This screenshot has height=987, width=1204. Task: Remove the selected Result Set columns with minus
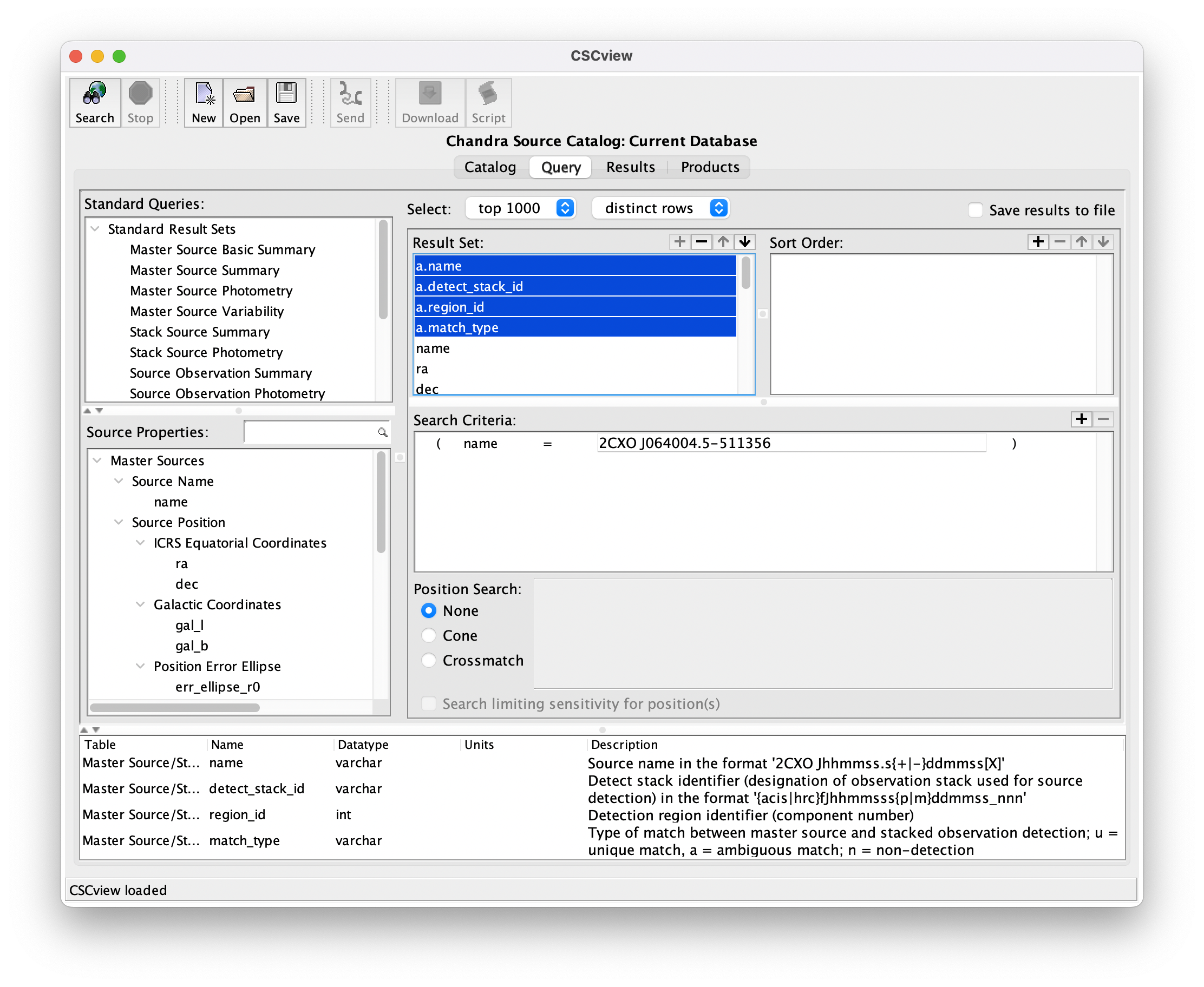click(x=701, y=242)
